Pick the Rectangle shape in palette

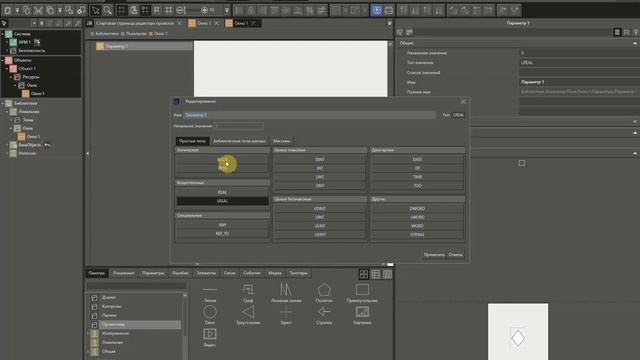(x=362, y=293)
